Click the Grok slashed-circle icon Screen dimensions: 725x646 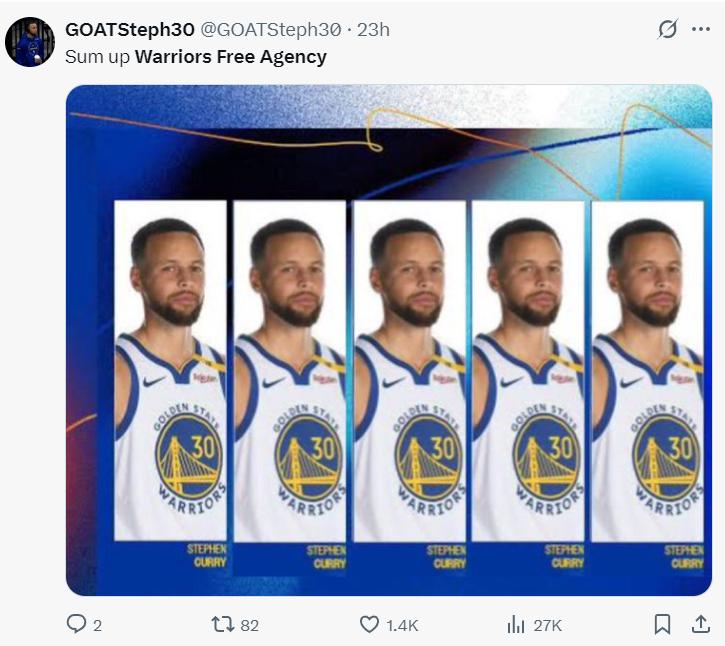(x=668, y=29)
